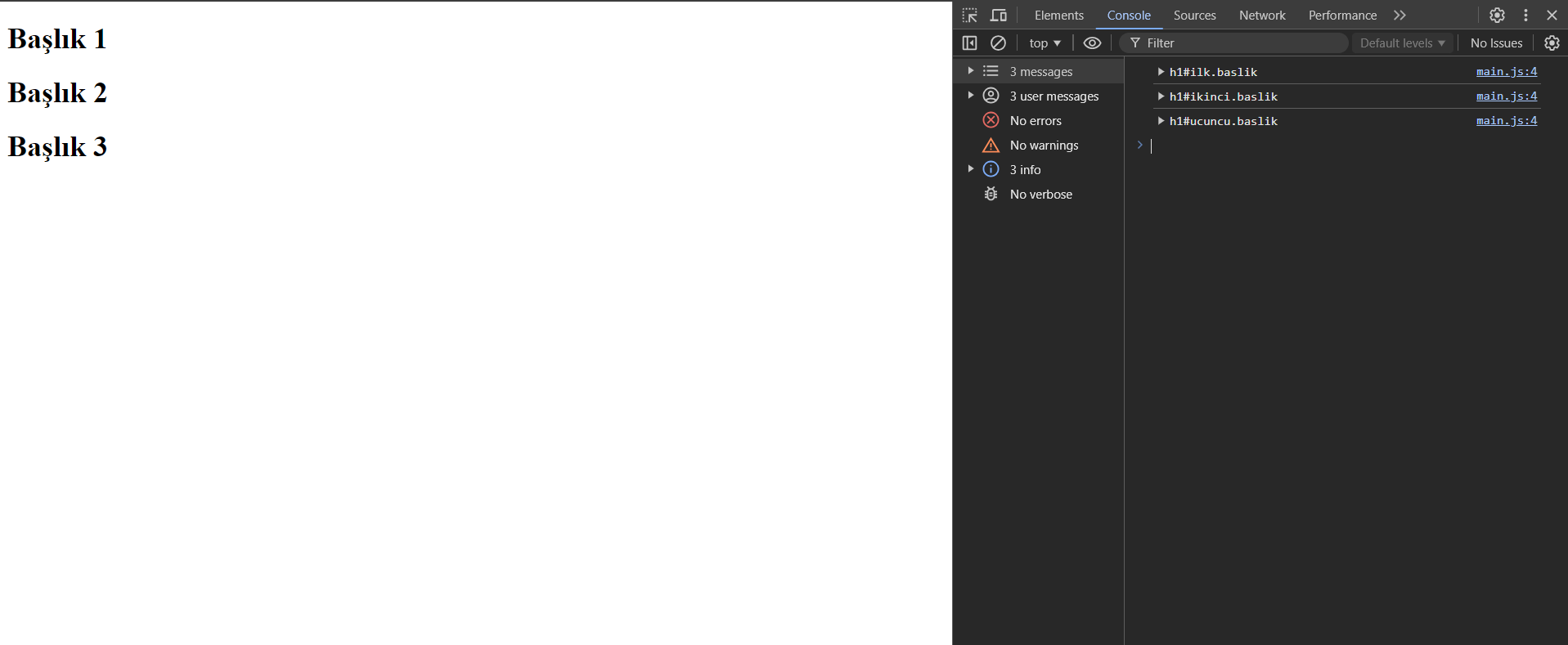Click the 3 user messages row
Viewport: 1568px width, 645px height.
pyautogui.click(x=1039, y=96)
